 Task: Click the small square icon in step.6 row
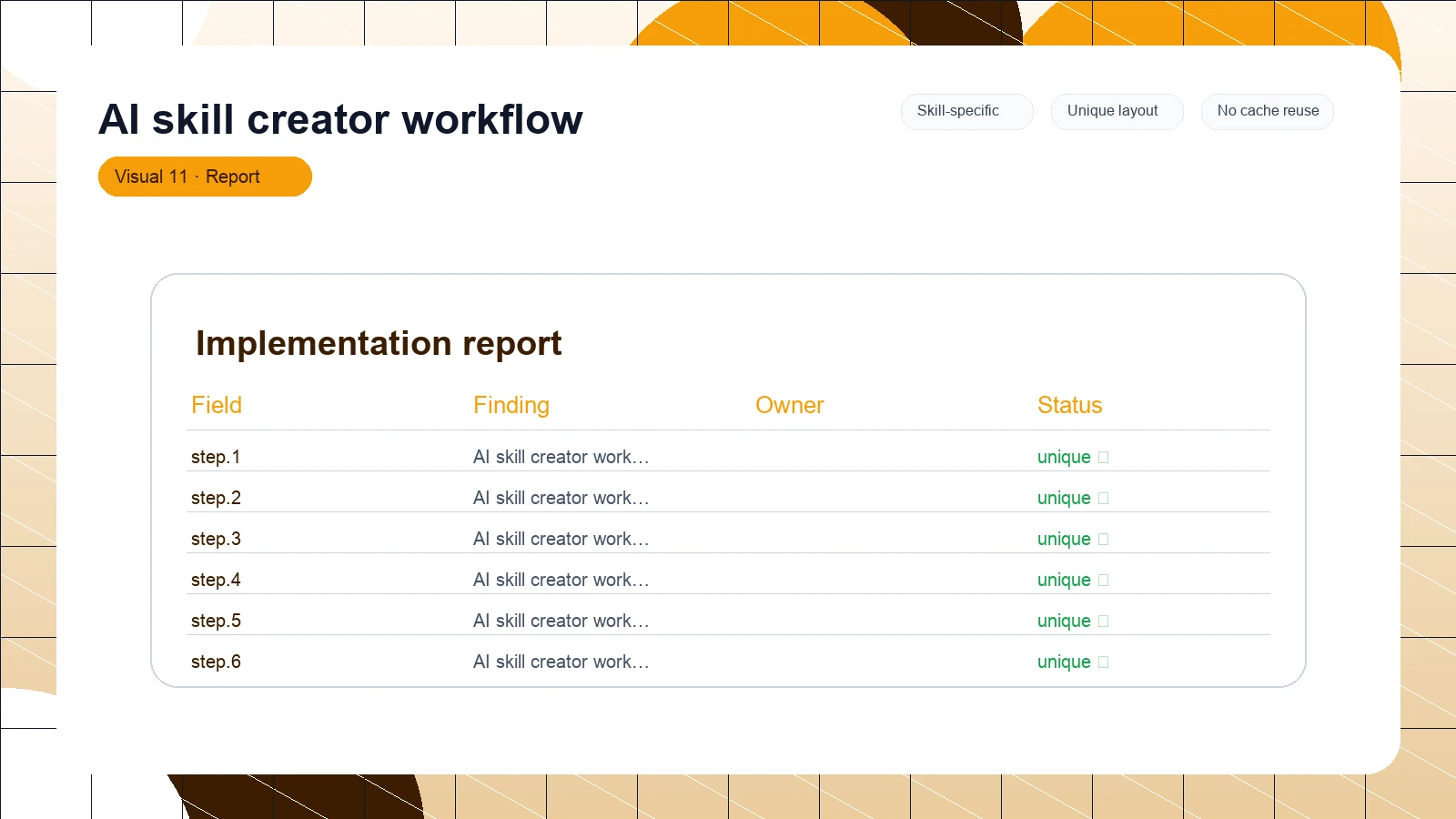(x=1104, y=662)
